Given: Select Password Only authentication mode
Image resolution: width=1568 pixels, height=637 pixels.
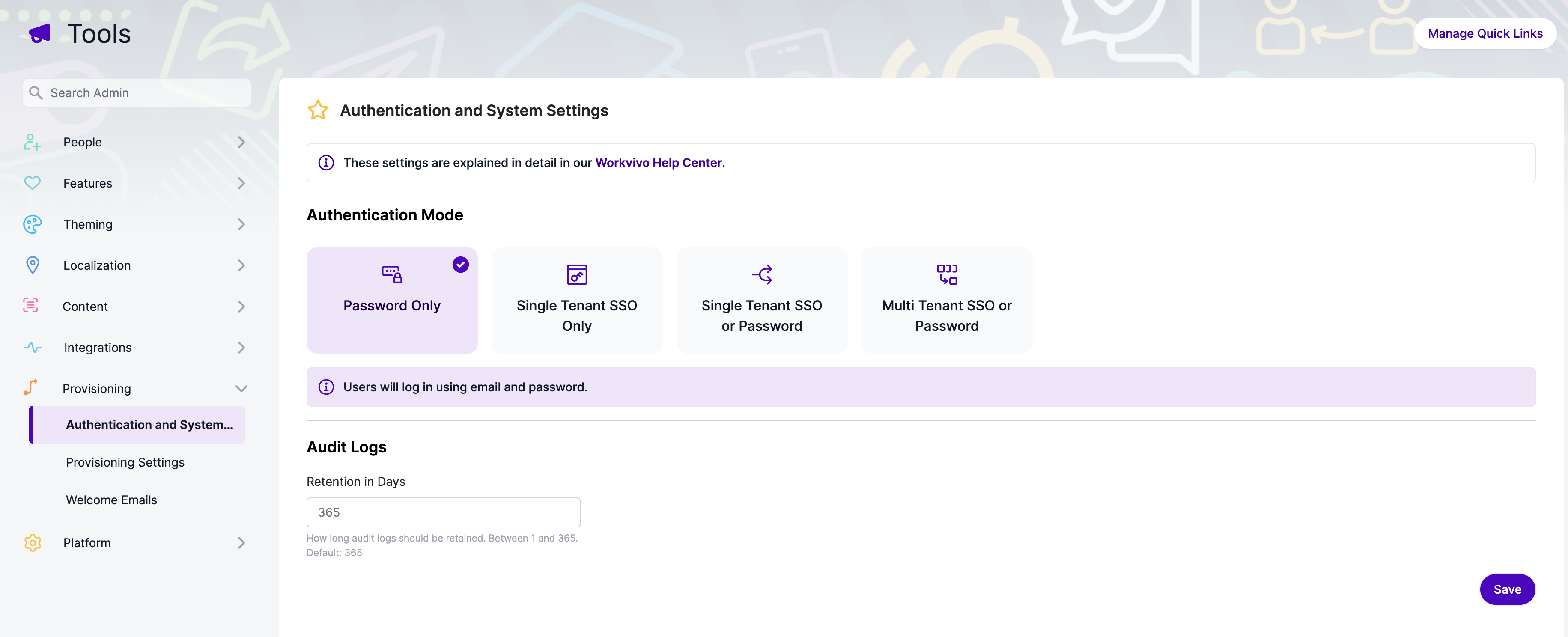Looking at the screenshot, I should click(x=392, y=300).
